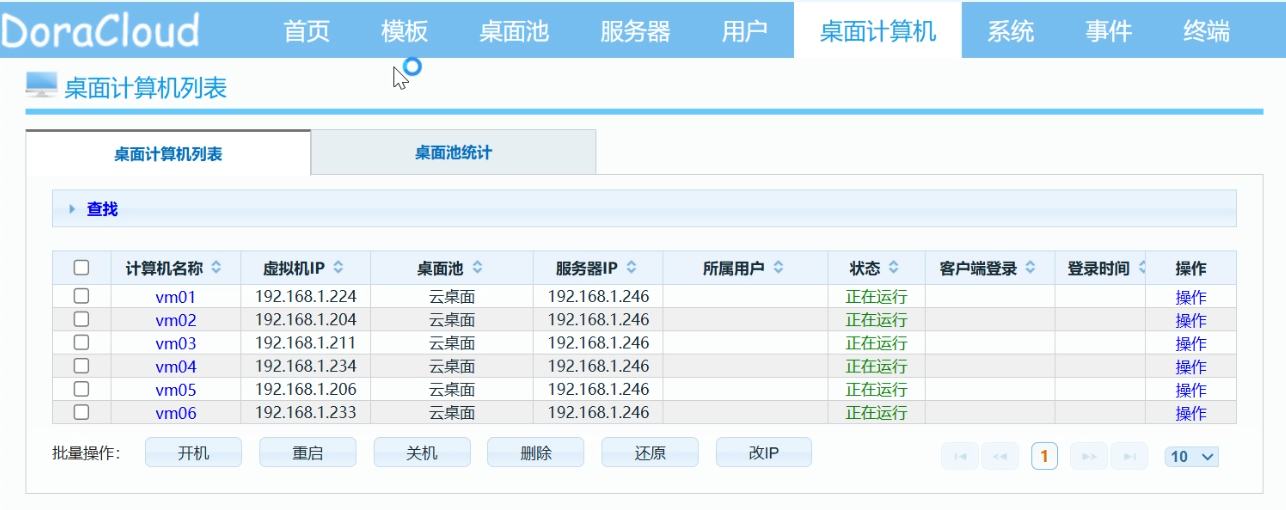The width and height of the screenshot is (1286, 510).
Task: Sort by 所属用户 column sort icon
Action: 778,268
